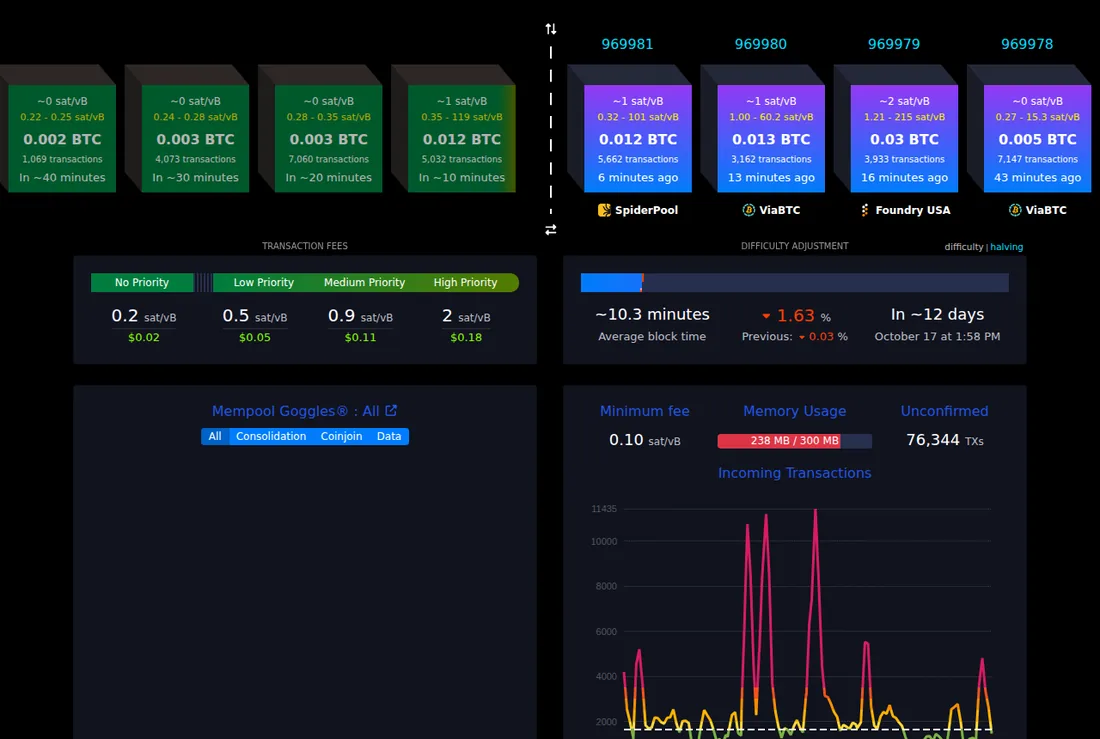Open pending block arriving in ~30 minutes

[195, 138]
